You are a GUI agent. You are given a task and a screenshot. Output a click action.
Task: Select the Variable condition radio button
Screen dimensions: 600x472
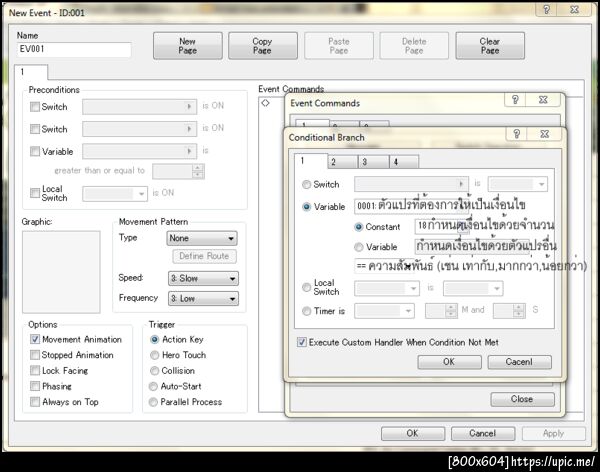307,207
